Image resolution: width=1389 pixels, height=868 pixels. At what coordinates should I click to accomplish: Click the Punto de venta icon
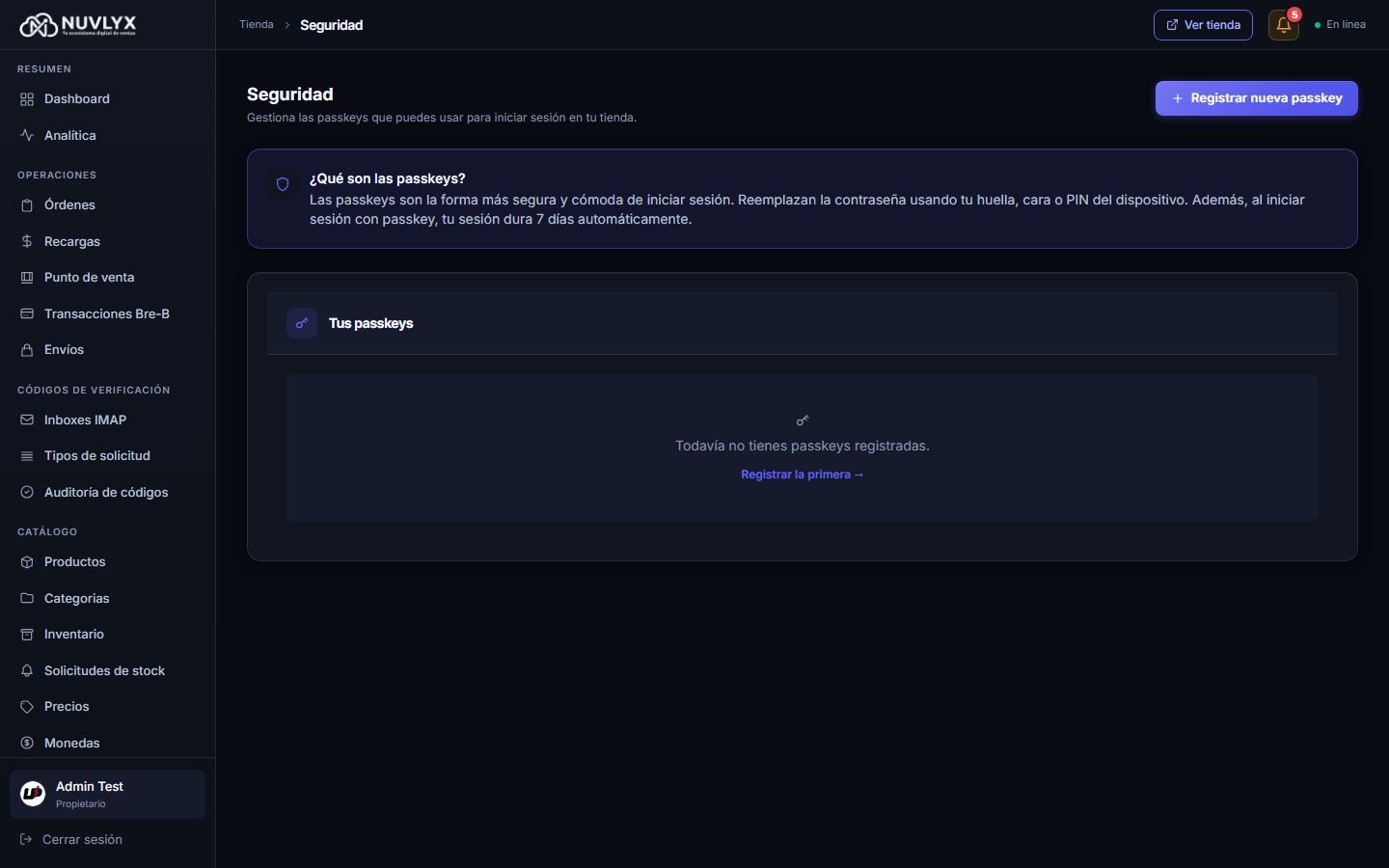(27, 278)
